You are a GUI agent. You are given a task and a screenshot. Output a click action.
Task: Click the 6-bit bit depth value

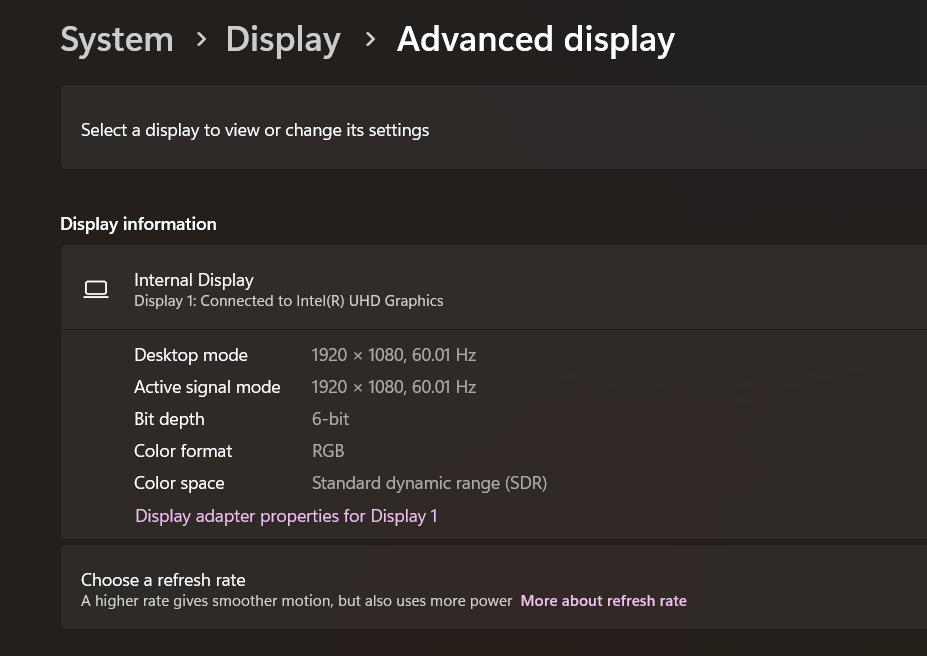tap(330, 419)
